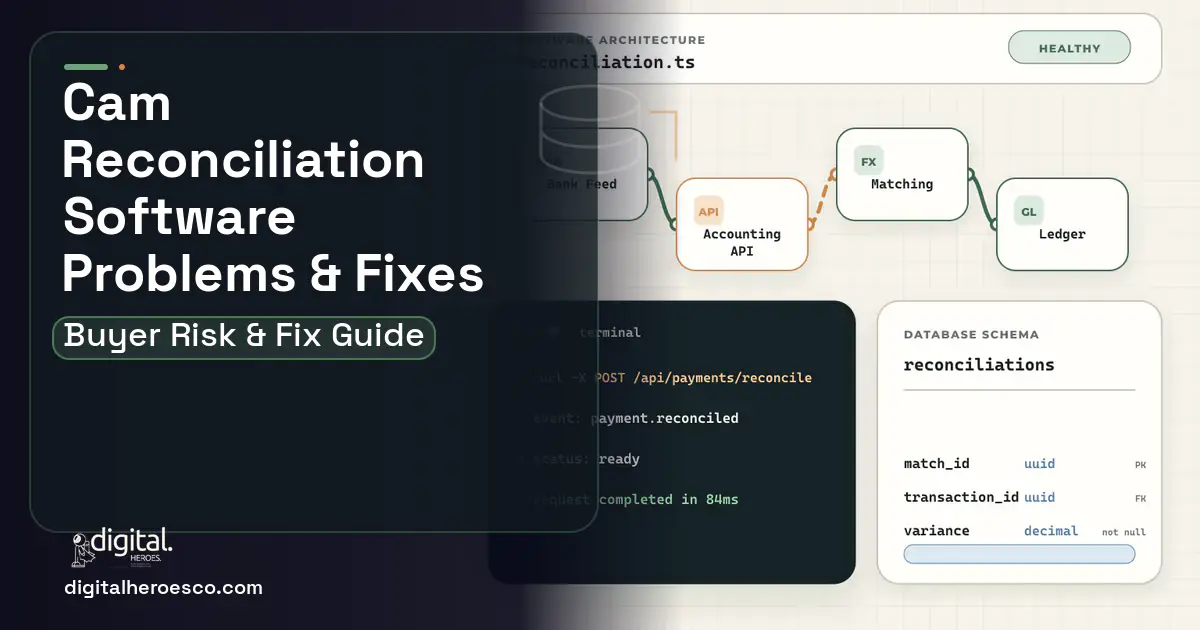
Task: Click the completed in 84ms line
Action: point(635,499)
